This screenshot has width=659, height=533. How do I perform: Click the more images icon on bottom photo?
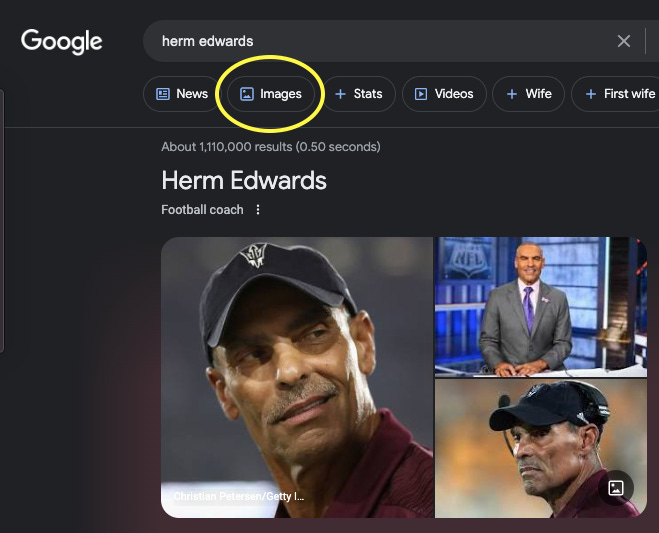click(616, 488)
